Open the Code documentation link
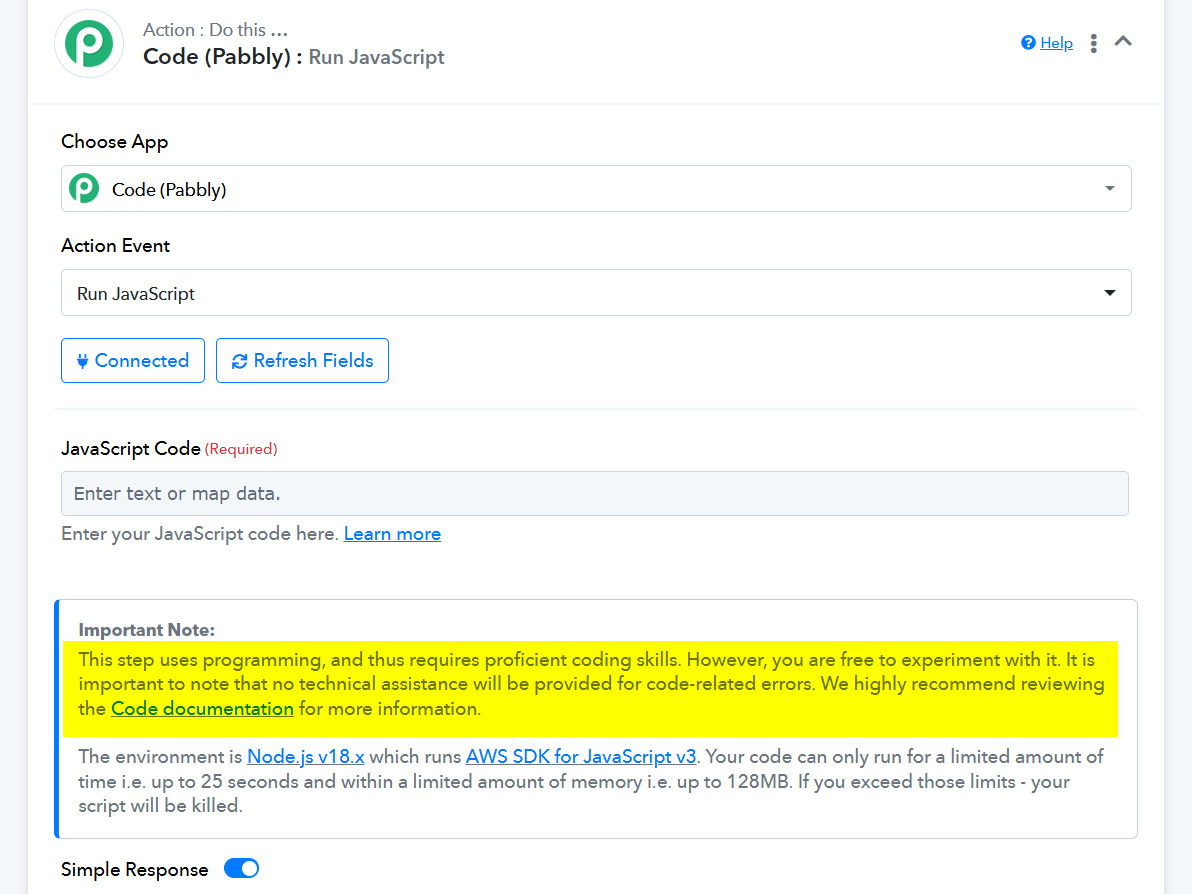 point(202,709)
